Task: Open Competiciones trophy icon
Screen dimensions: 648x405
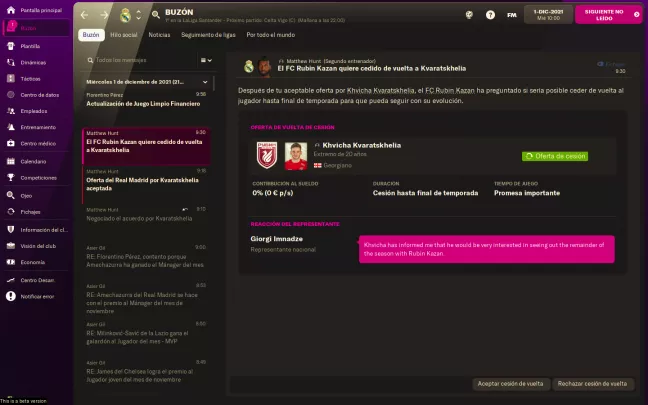Action: (11, 178)
